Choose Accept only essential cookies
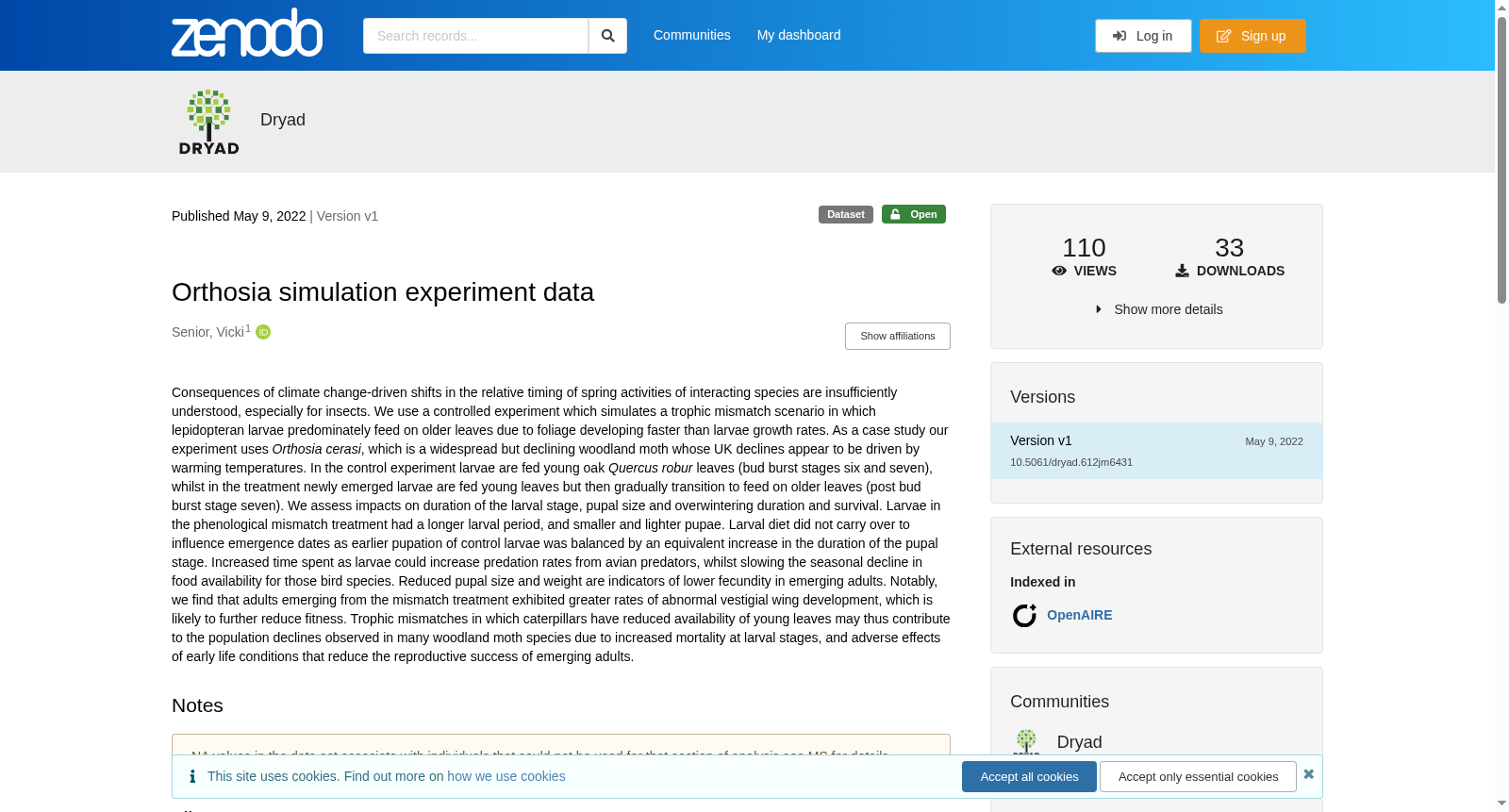This screenshot has width=1509, height=812. (x=1198, y=777)
